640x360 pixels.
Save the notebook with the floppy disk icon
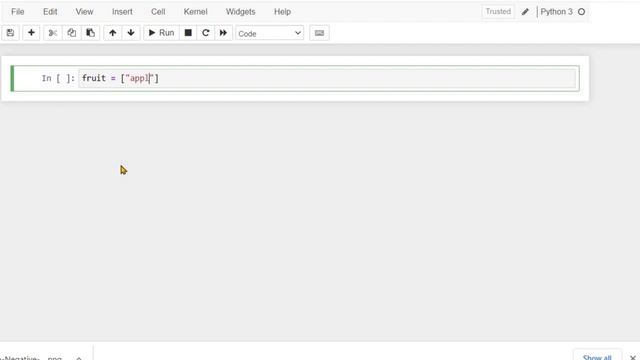coord(10,33)
